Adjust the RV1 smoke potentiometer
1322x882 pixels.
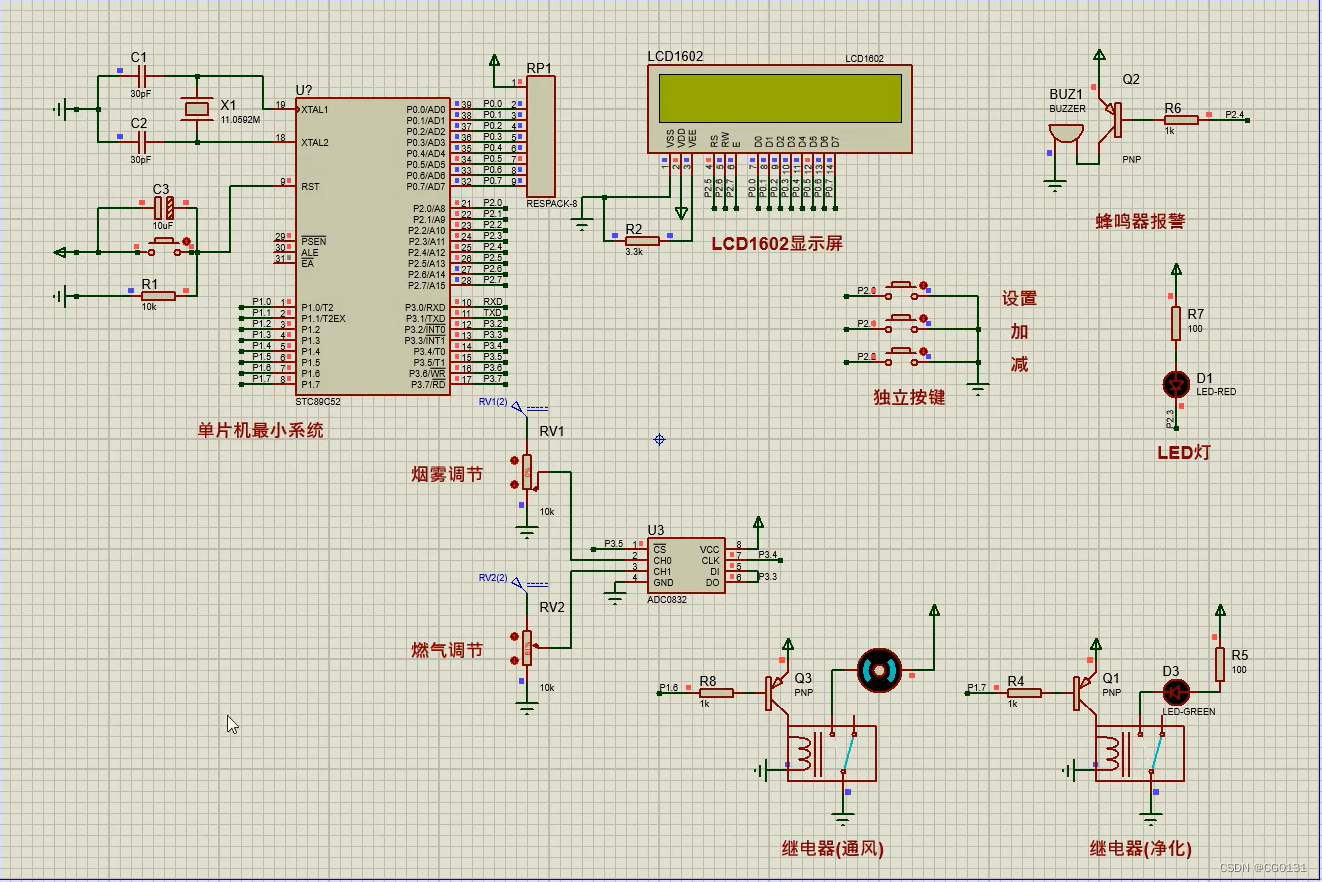(x=527, y=473)
